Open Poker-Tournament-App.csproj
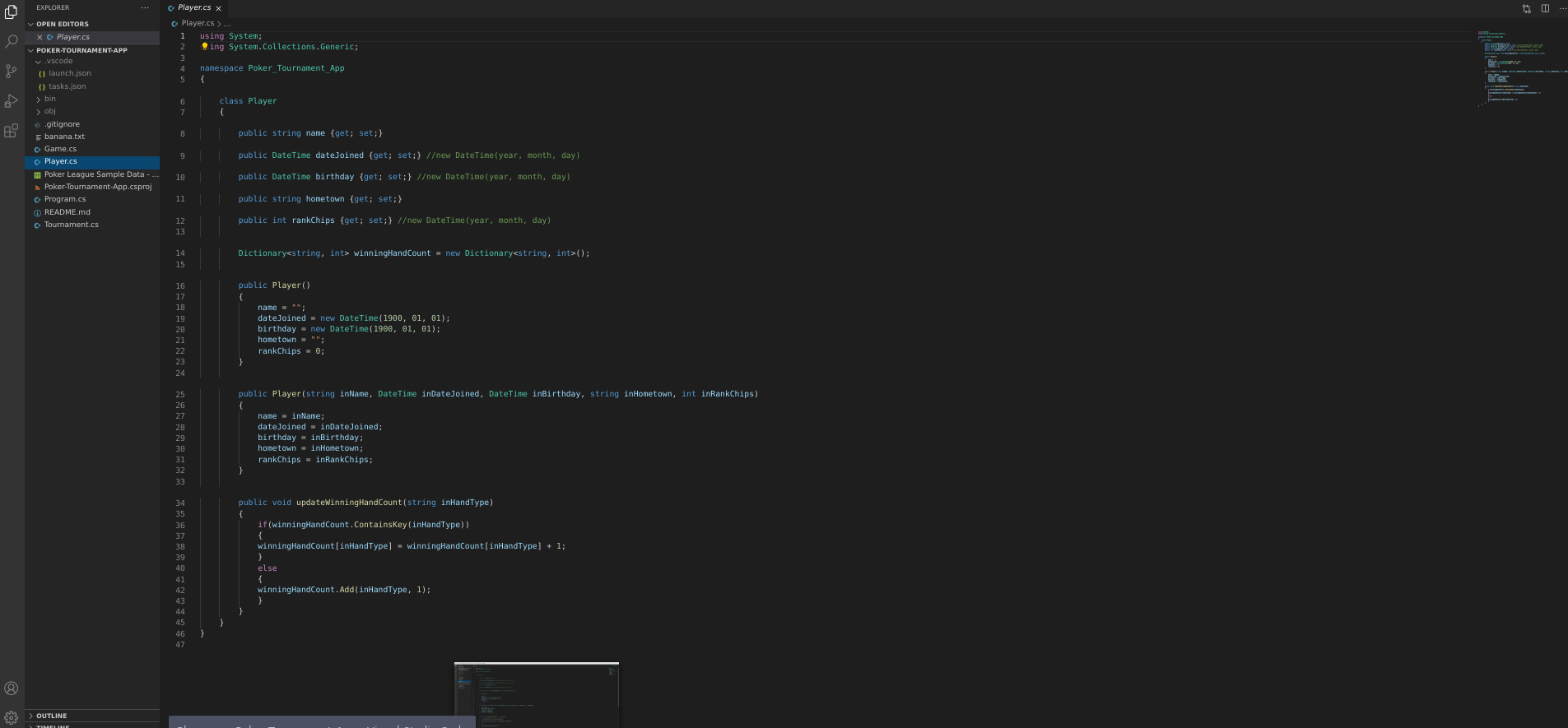 coord(92,187)
